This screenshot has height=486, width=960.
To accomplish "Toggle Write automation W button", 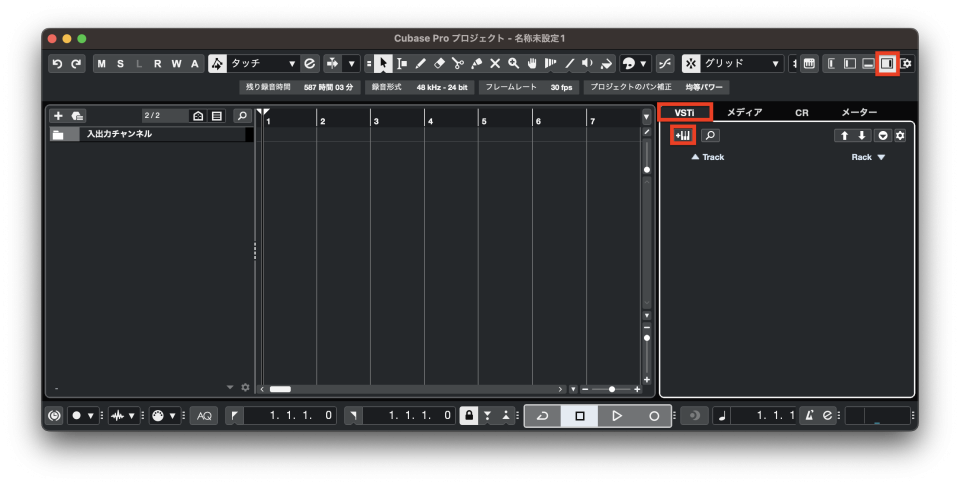I will pos(176,64).
